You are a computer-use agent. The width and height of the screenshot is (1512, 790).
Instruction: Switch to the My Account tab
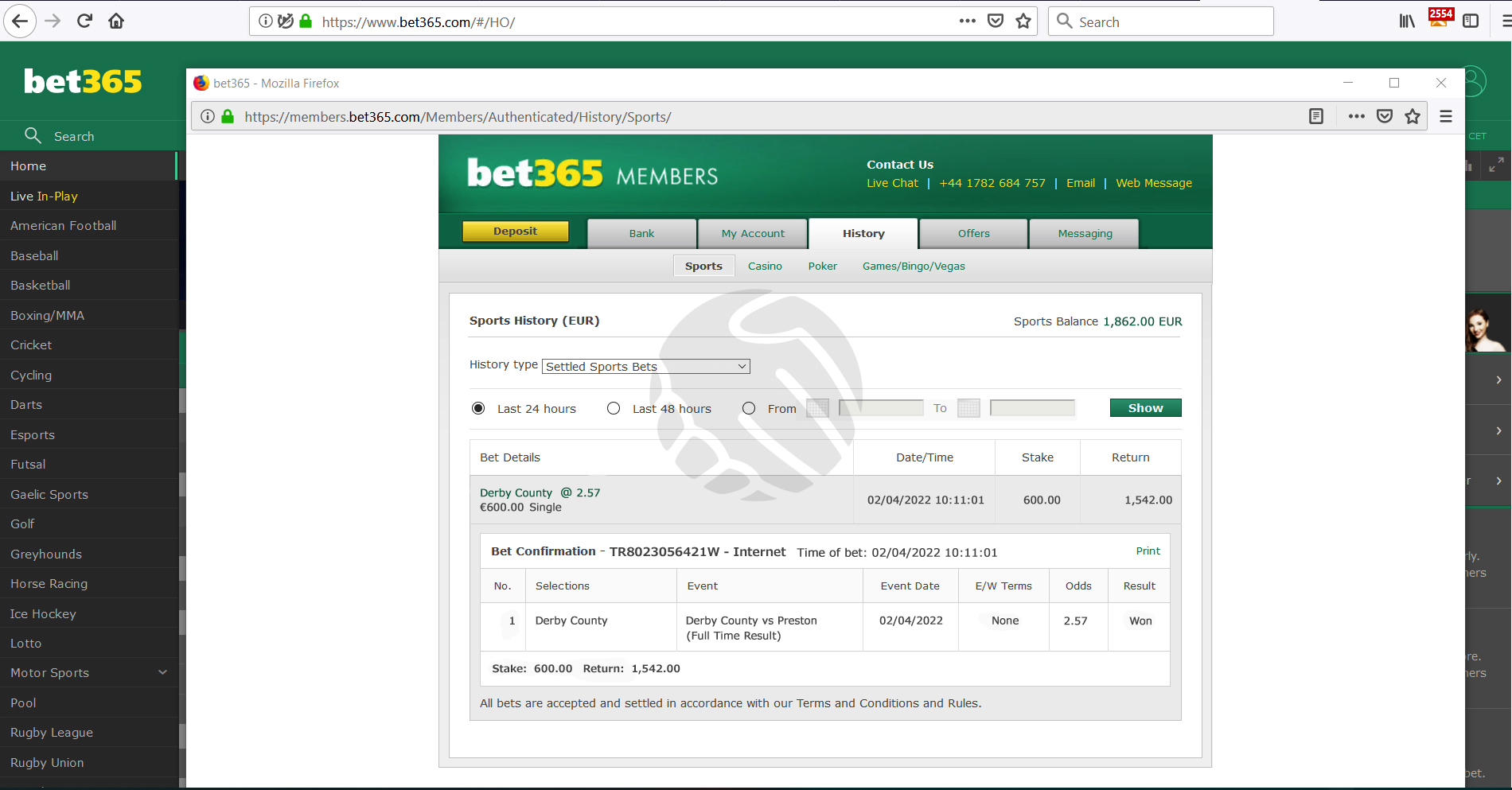pos(753,234)
